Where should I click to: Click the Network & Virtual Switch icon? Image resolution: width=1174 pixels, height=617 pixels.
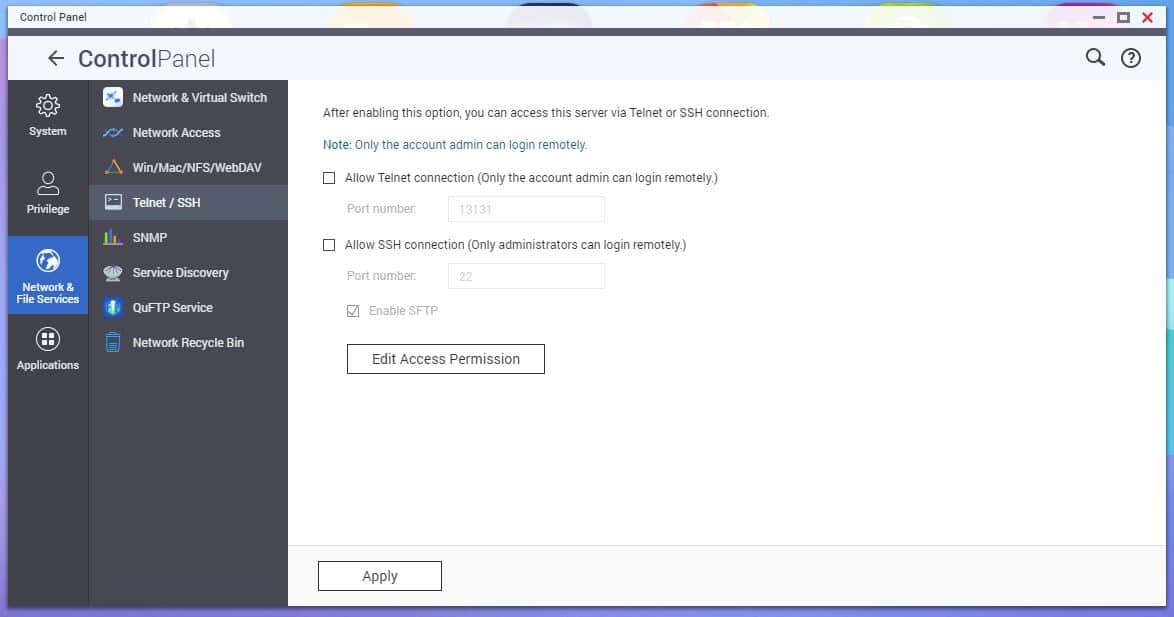tap(113, 97)
